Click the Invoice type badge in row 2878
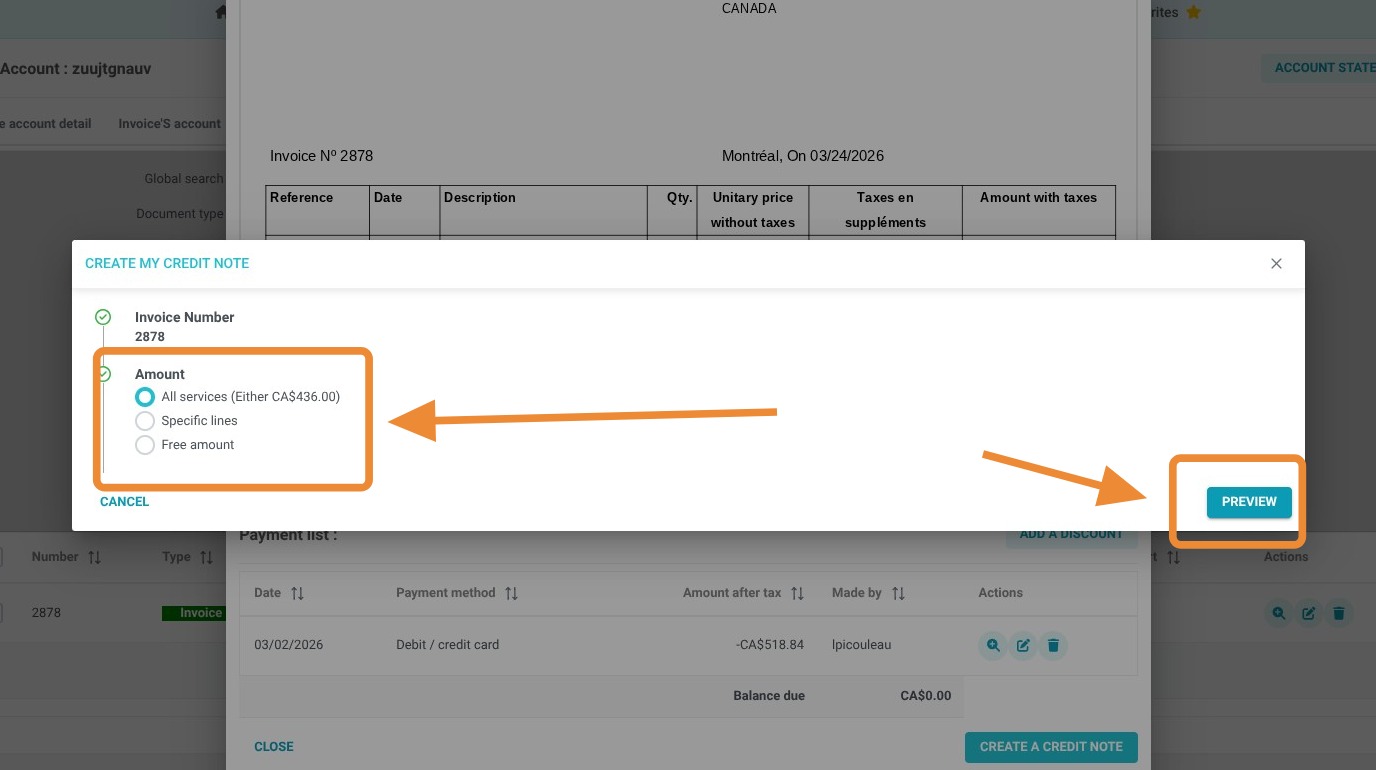 pos(194,613)
